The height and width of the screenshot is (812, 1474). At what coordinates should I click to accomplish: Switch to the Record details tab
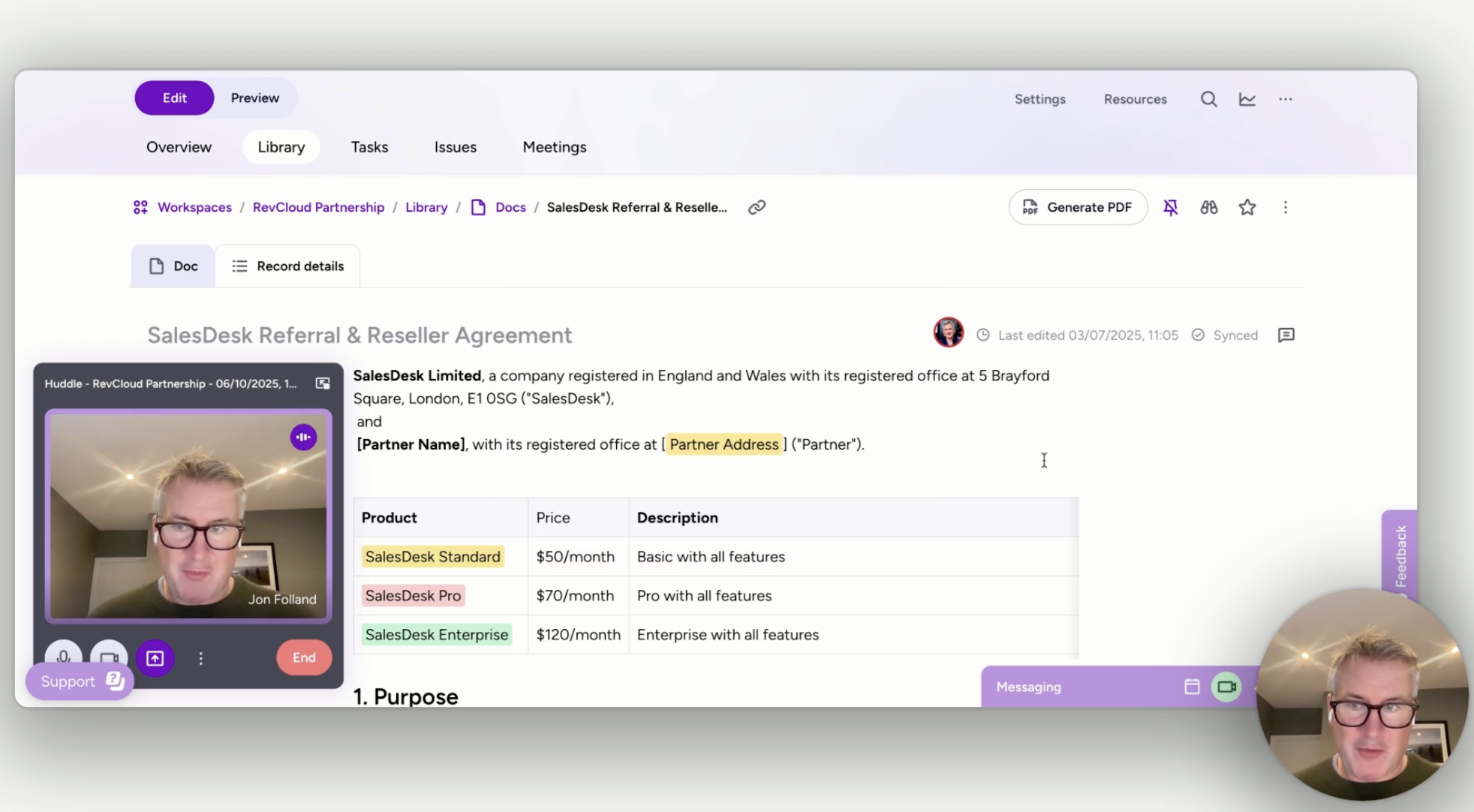pos(287,266)
